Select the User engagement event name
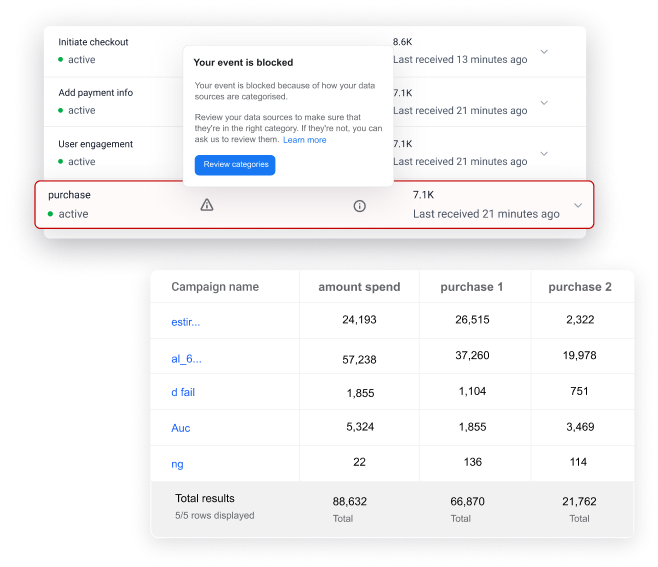 95,144
